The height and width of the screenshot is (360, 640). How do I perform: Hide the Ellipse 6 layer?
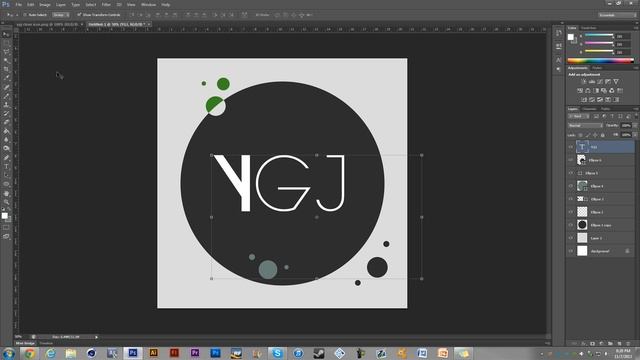point(571,160)
